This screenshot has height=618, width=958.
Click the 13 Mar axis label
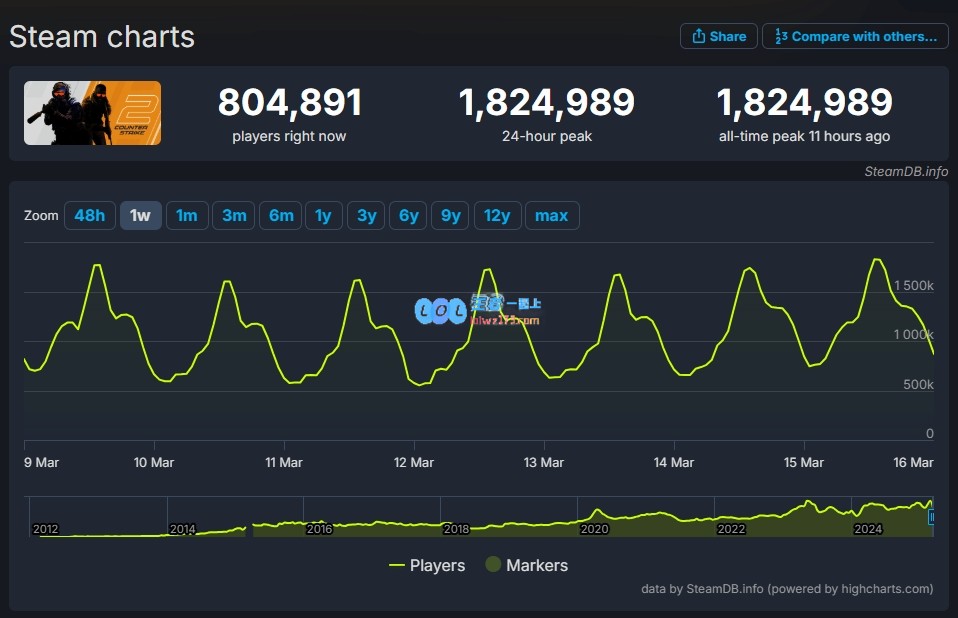[x=544, y=462]
